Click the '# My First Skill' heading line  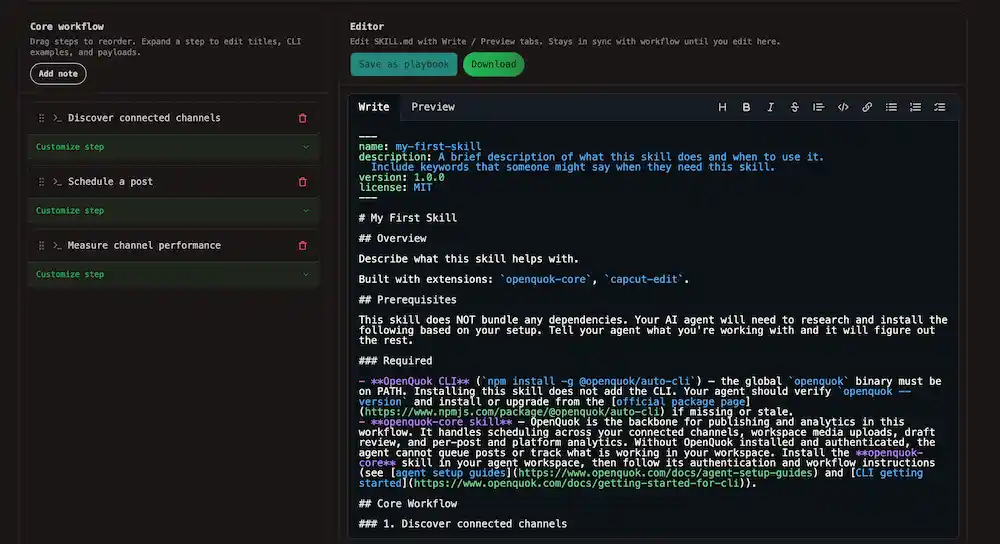tap(408, 218)
